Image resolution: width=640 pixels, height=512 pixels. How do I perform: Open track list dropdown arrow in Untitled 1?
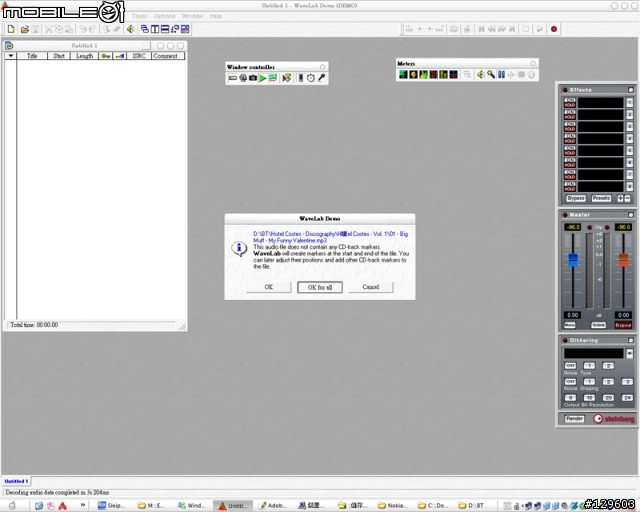[x=11, y=56]
